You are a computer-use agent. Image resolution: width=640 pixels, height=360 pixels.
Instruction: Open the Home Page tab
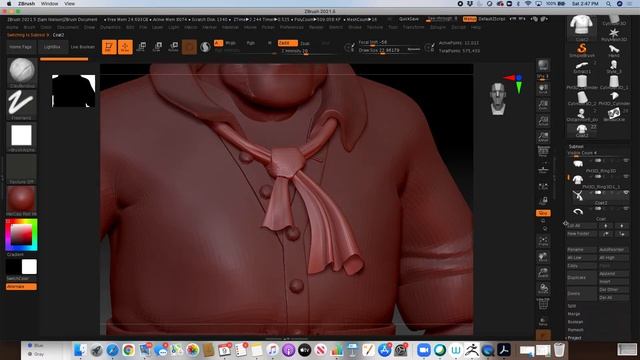pyautogui.click(x=20, y=47)
